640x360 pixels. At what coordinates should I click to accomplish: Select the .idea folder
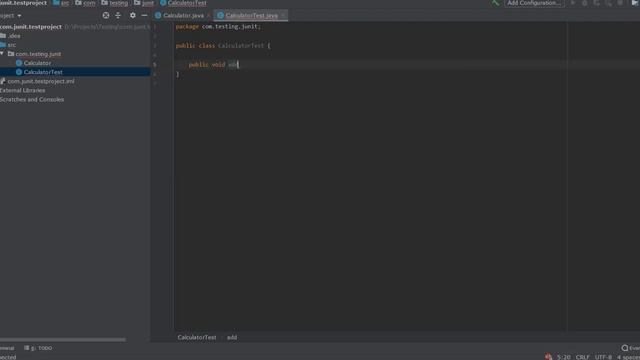coord(14,36)
